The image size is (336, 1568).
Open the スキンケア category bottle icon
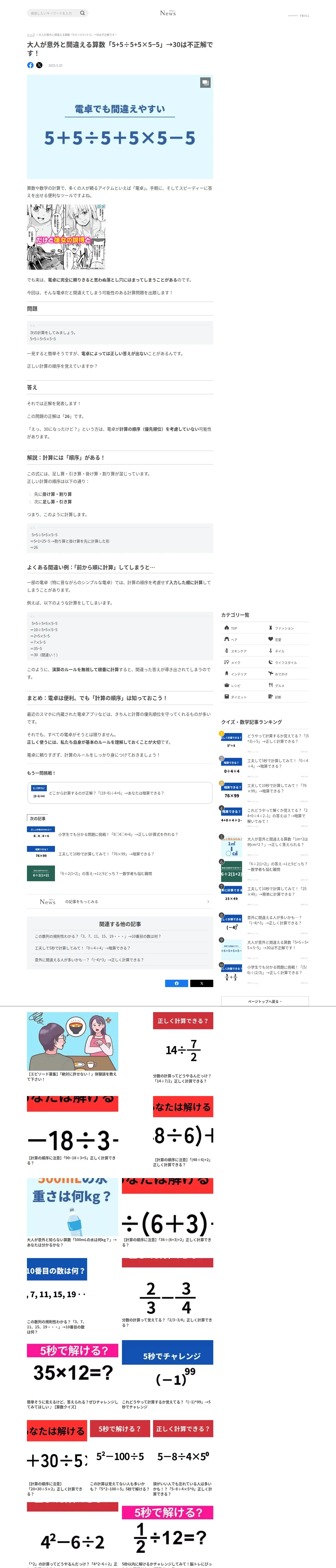[227, 651]
